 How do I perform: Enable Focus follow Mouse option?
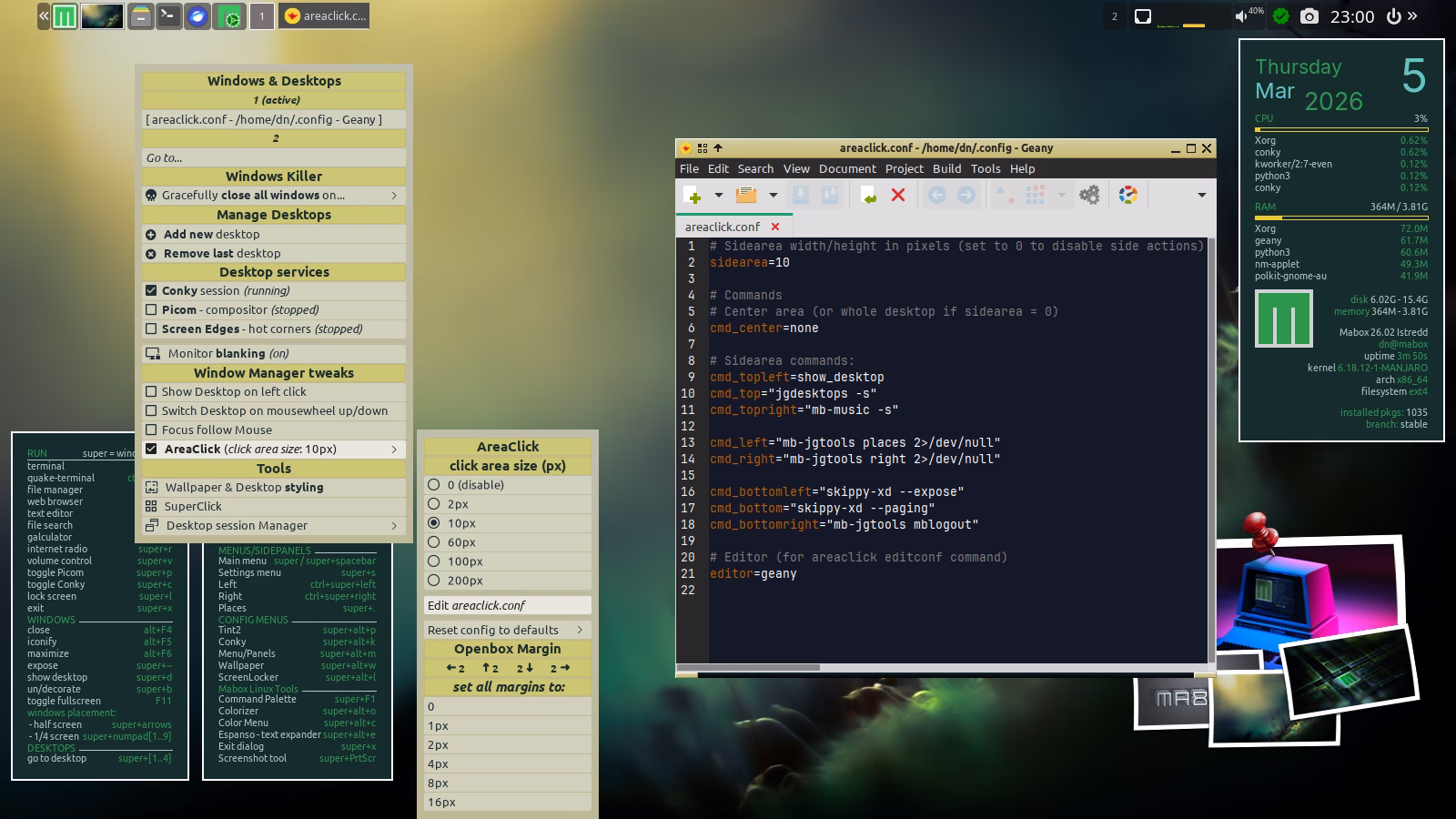pos(152,430)
